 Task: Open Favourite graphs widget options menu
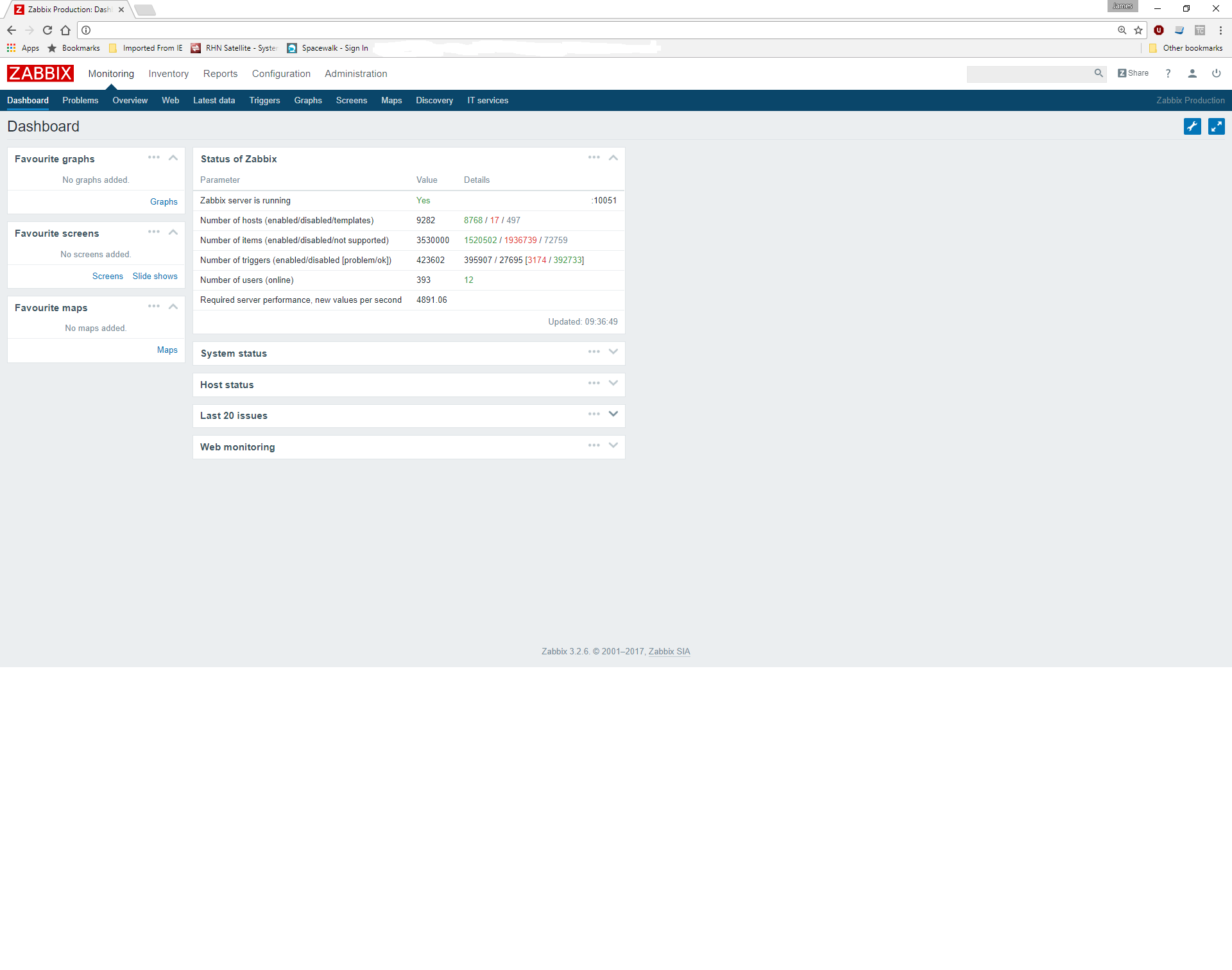154,157
